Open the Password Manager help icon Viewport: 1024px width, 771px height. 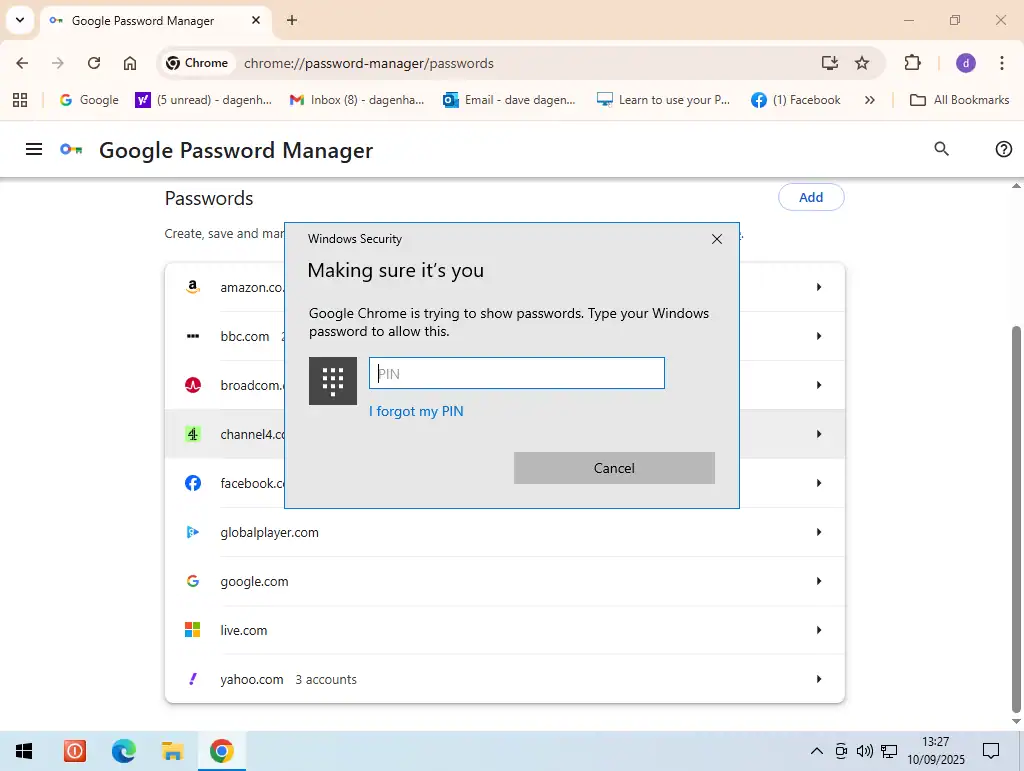coord(1004,149)
